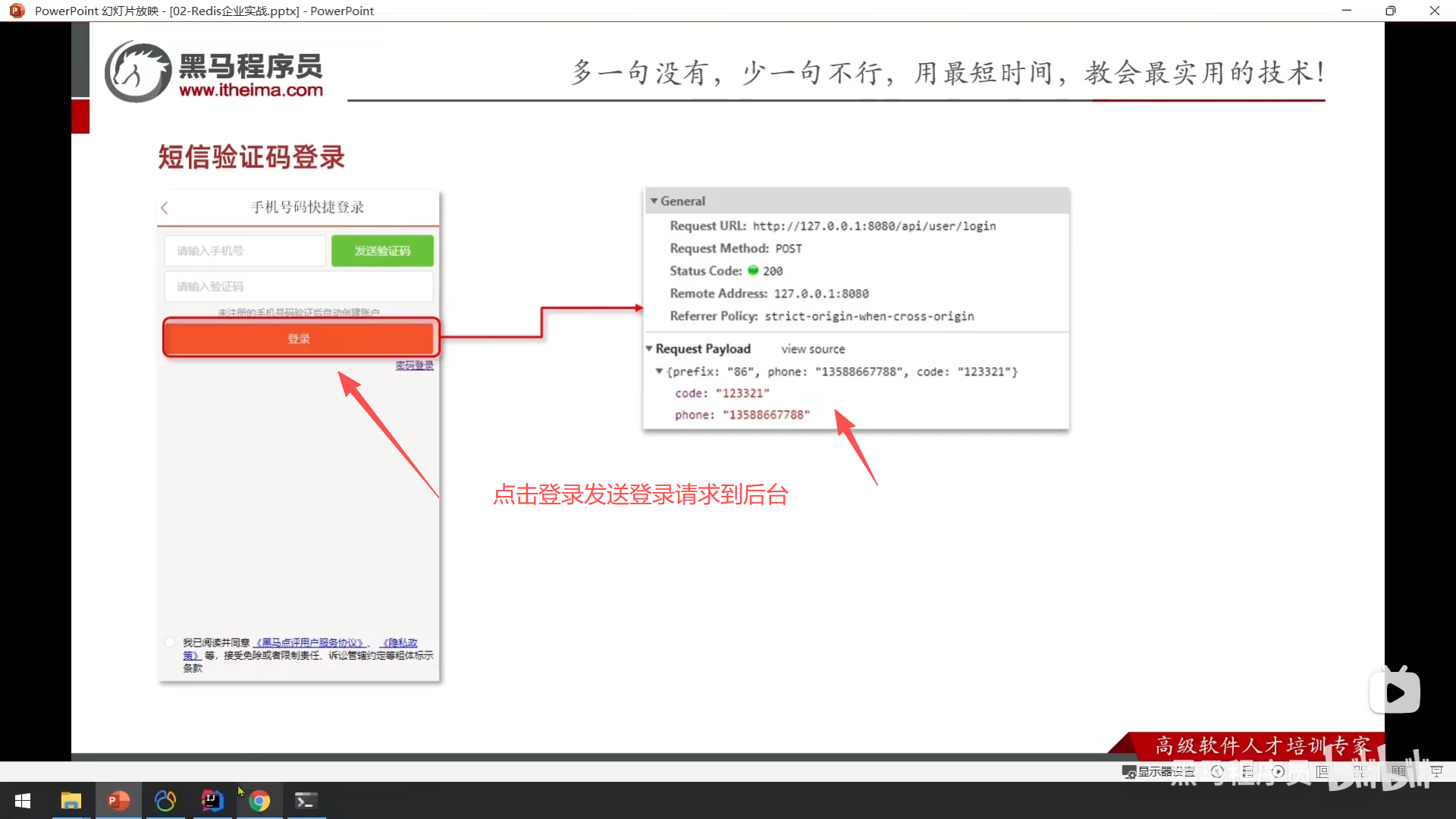Click the next slide arrow in status bar

coord(1279,771)
